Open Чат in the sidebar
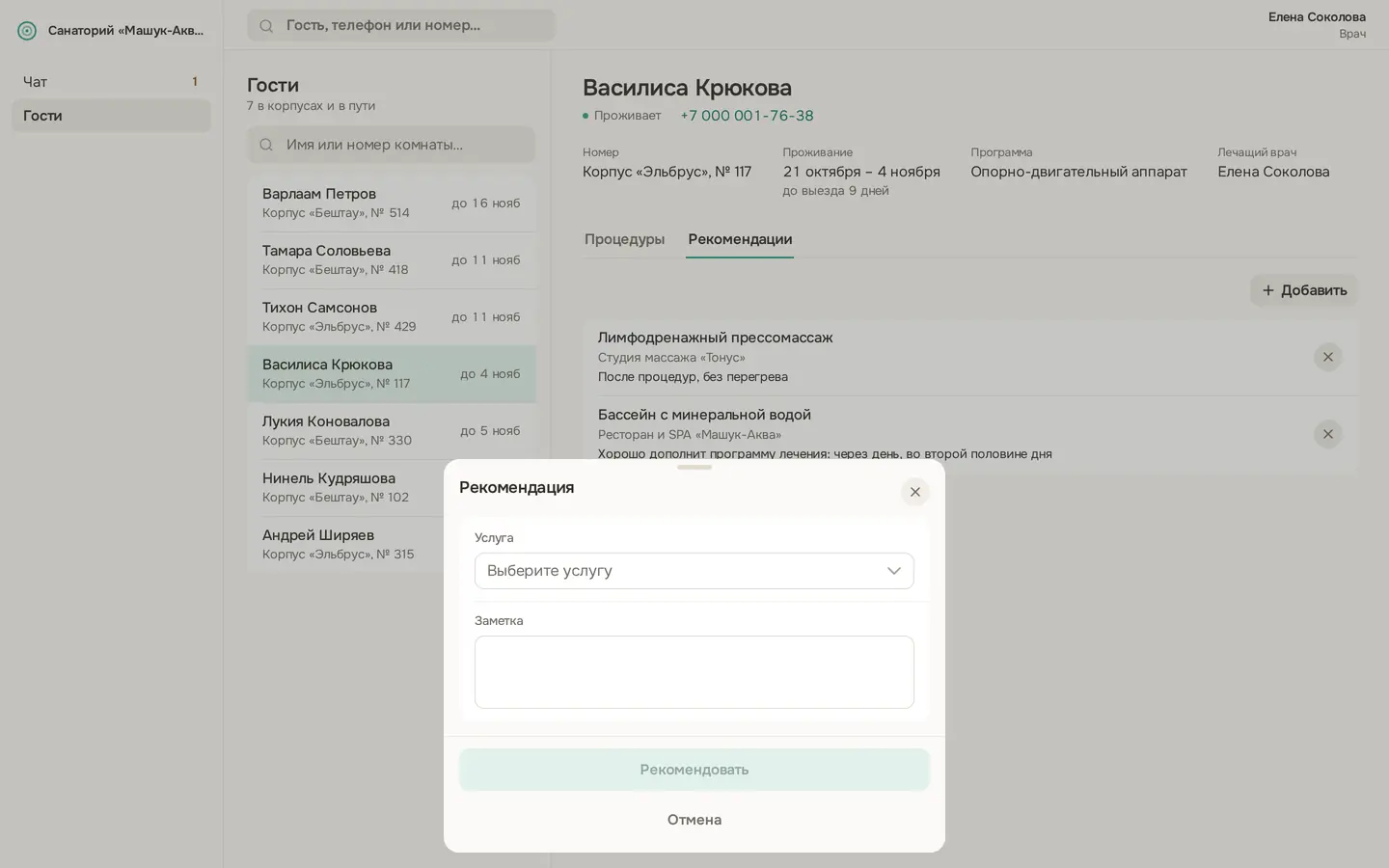The width and height of the screenshot is (1389, 868). (x=111, y=82)
